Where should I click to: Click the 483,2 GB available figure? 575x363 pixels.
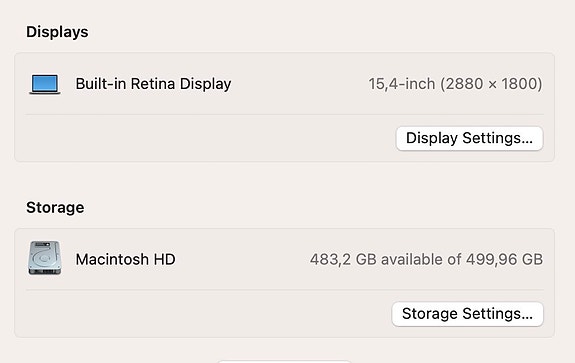pyautogui.click(x=343, y=259)
